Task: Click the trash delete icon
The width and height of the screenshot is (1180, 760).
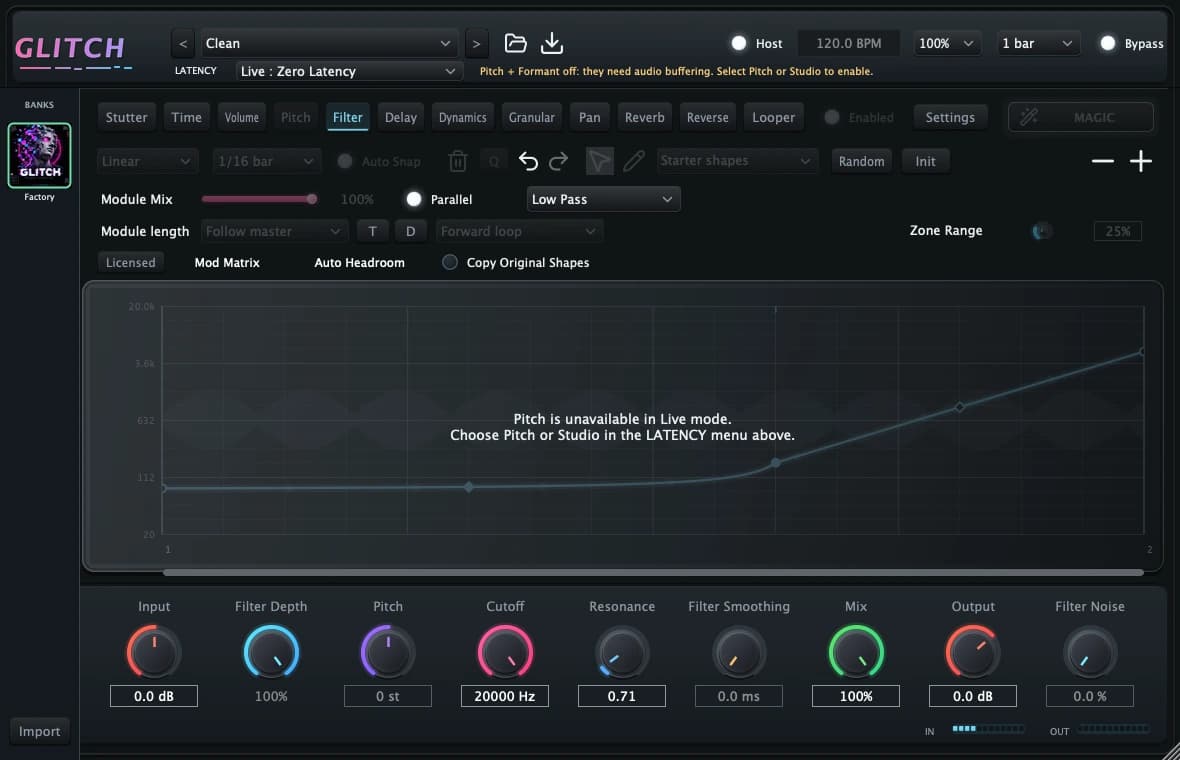Action: click(458, 161)
